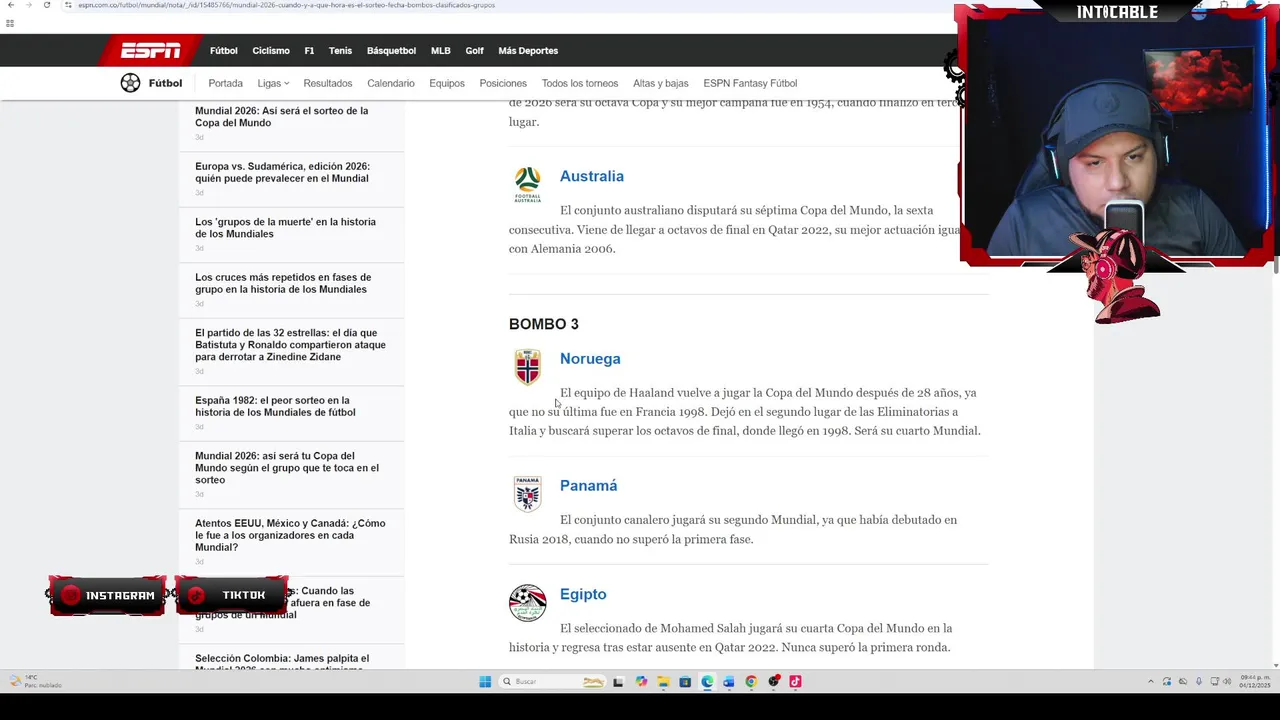The width and height of the screenshot is (1280, 720).
Task: Expand the Ligas dropdown menu
Action: 272,83
